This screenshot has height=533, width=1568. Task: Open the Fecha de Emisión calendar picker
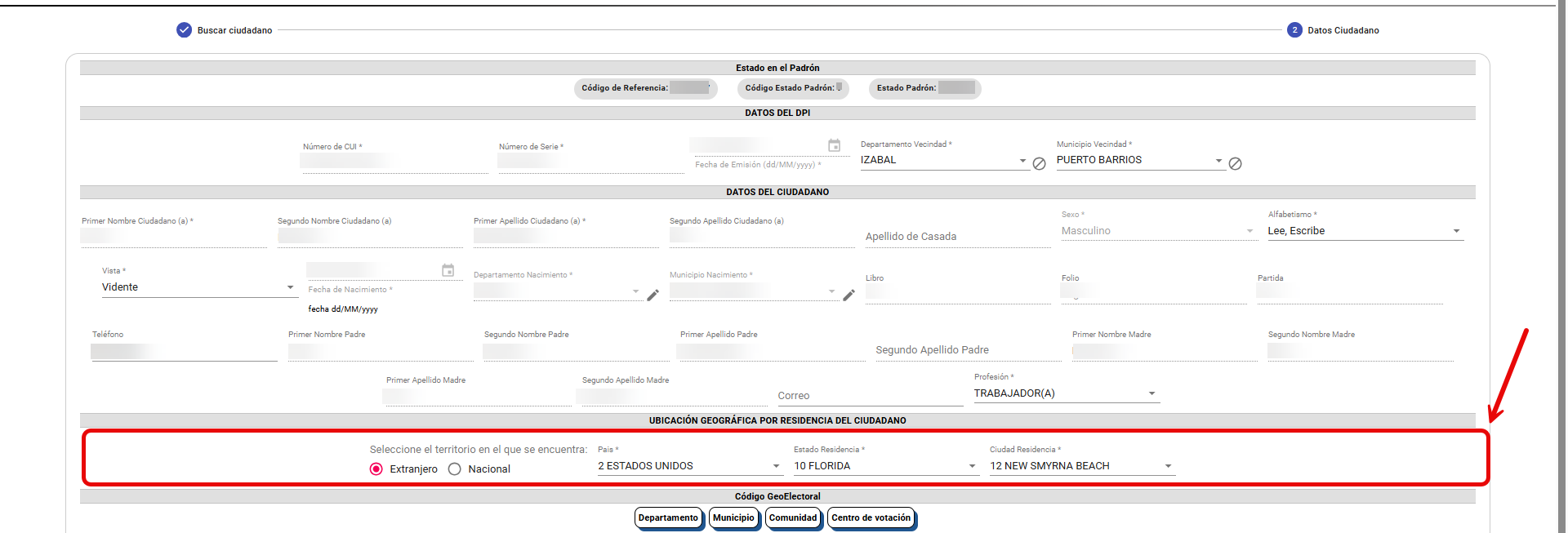tap(834, 145)
